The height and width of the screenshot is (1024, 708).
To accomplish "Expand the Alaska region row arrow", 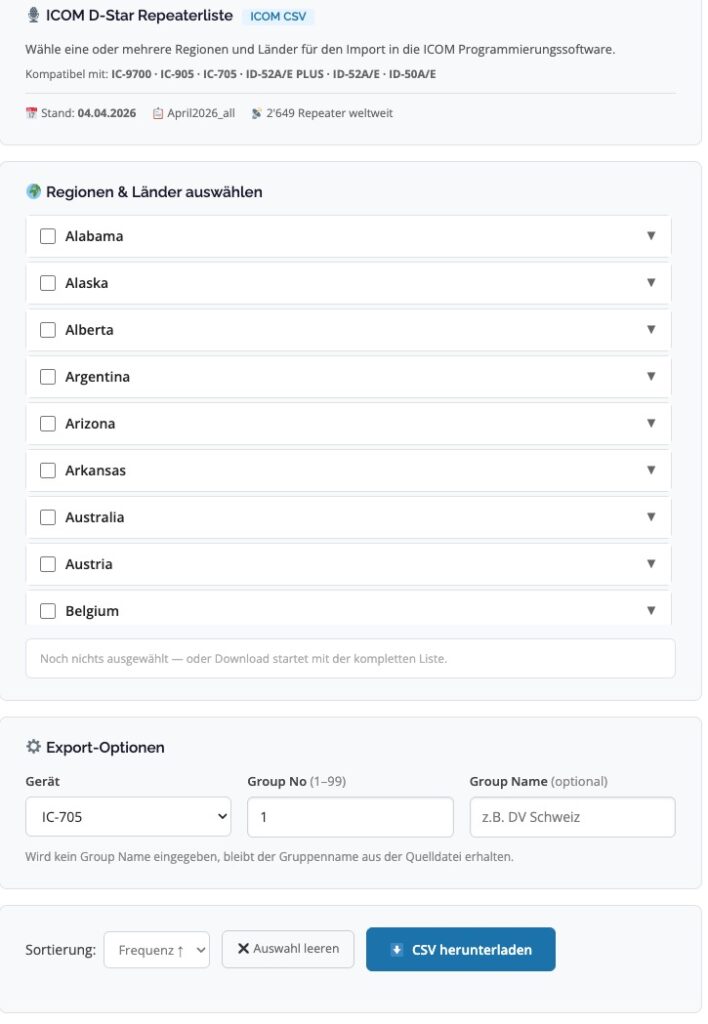I will (651, 283).
